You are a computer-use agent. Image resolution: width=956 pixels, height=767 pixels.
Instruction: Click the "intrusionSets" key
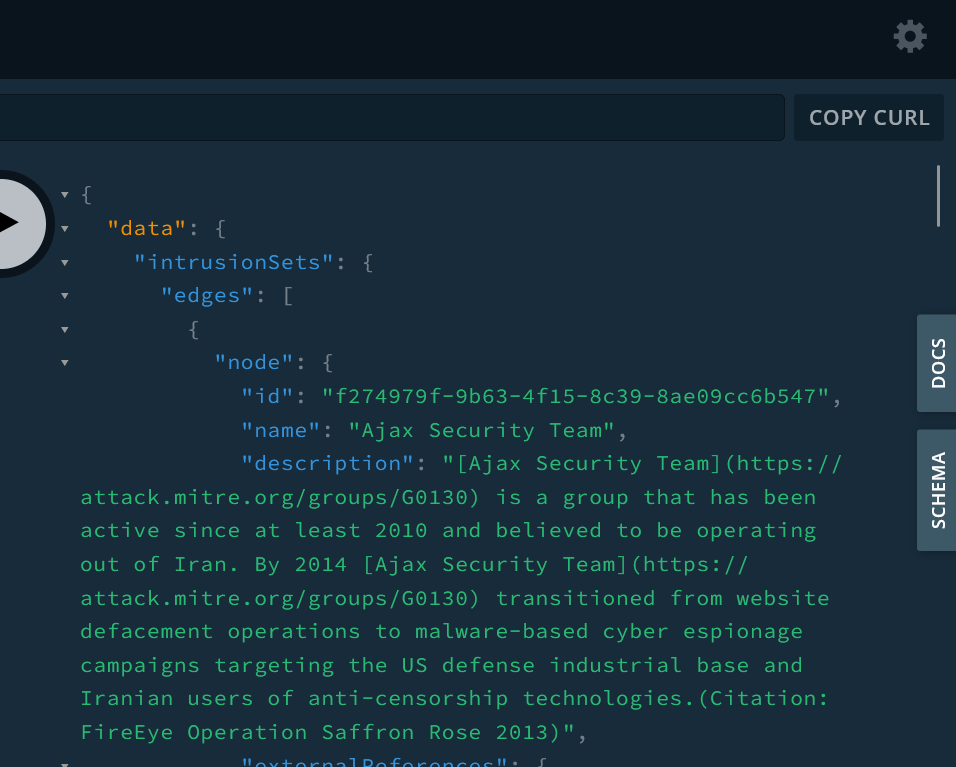[x=234, y=263]
